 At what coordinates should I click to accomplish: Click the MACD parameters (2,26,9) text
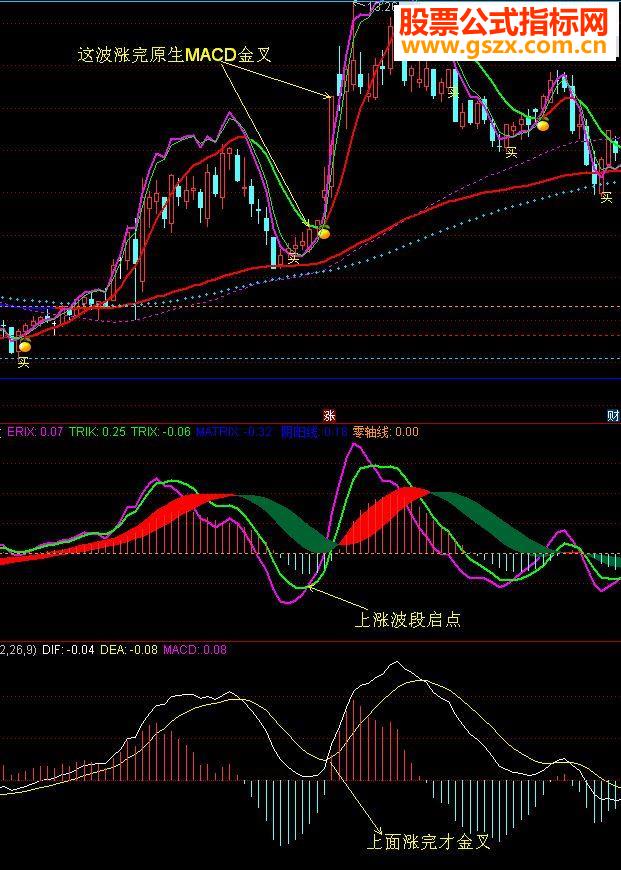[18, 649]
